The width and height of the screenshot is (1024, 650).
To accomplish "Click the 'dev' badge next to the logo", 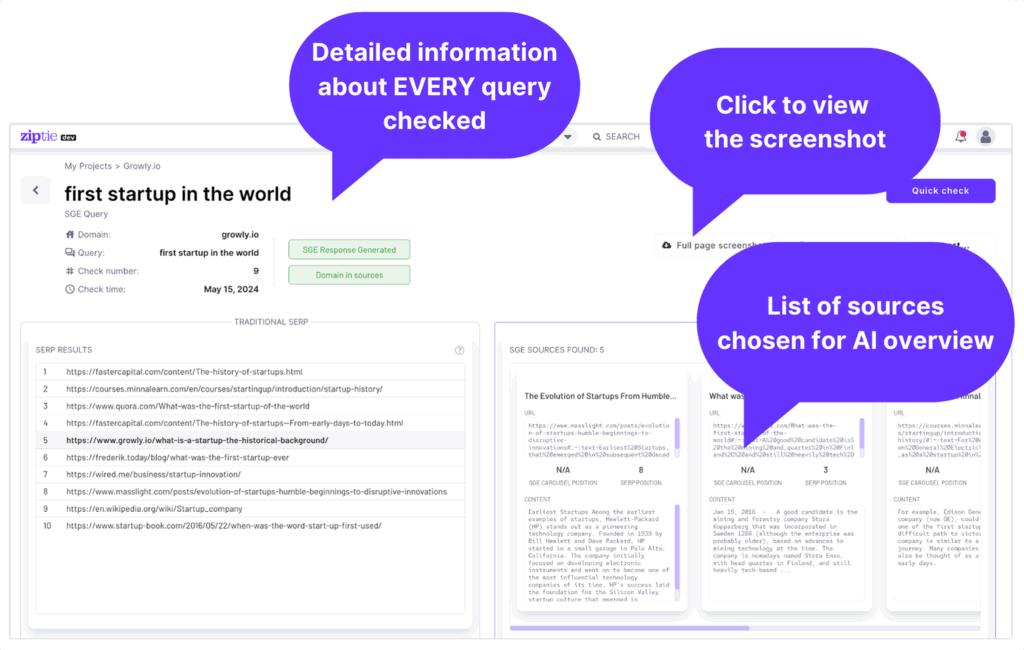I will pos(69,136).
